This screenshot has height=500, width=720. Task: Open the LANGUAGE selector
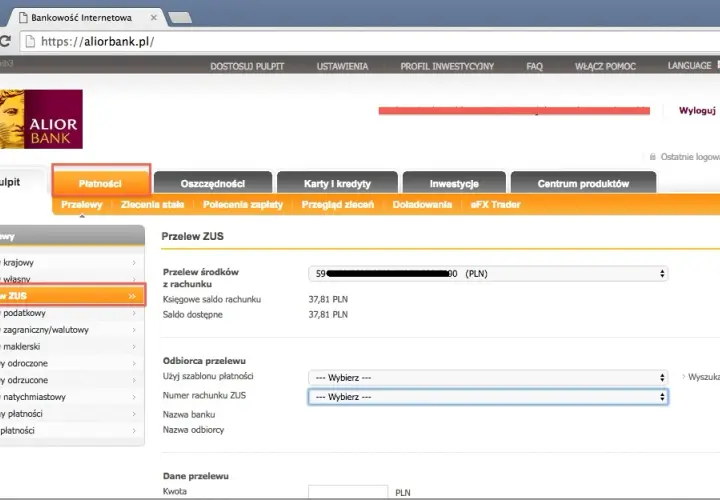point(689,66)
